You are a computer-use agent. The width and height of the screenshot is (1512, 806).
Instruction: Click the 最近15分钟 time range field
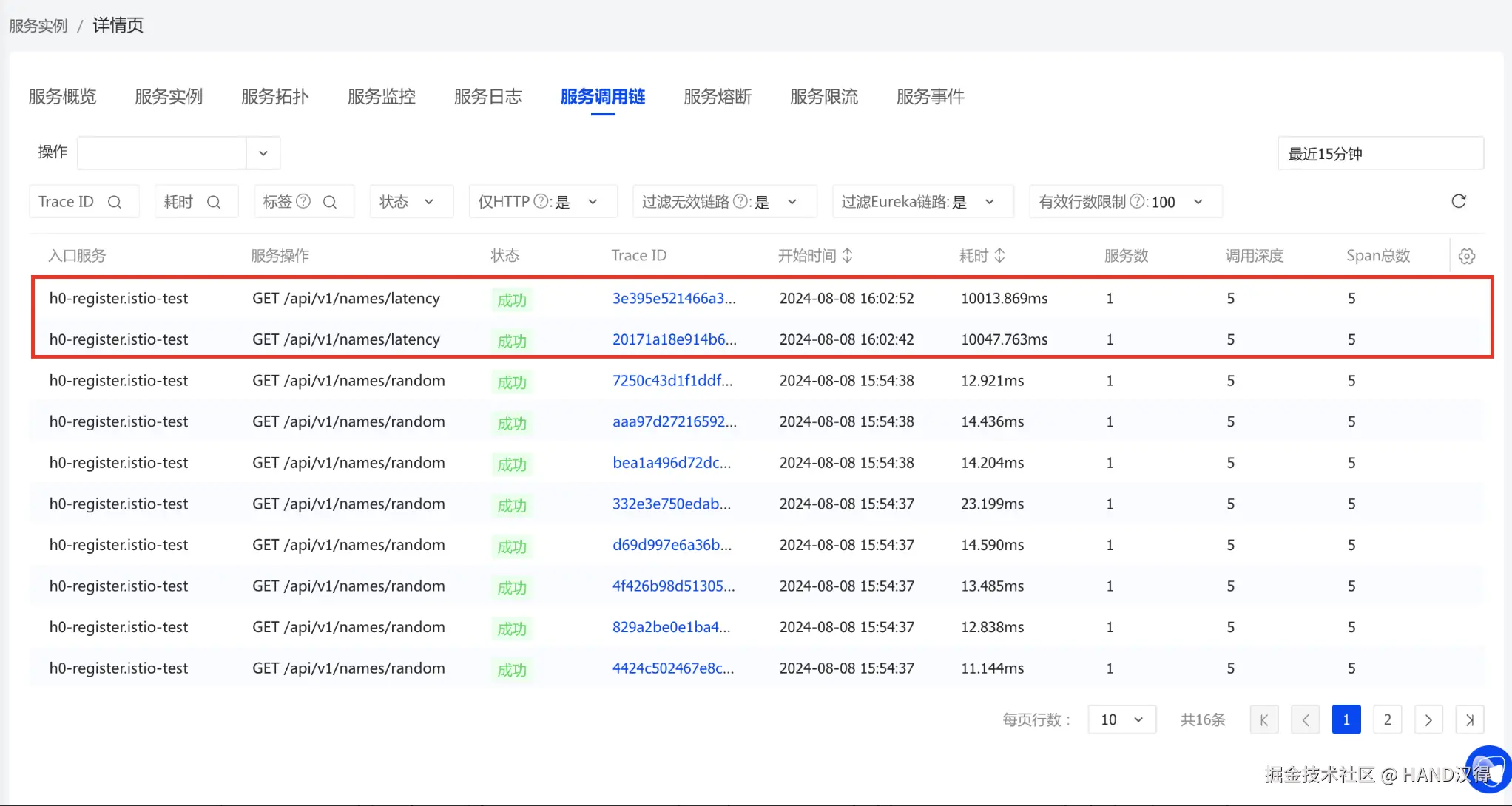1380,154
